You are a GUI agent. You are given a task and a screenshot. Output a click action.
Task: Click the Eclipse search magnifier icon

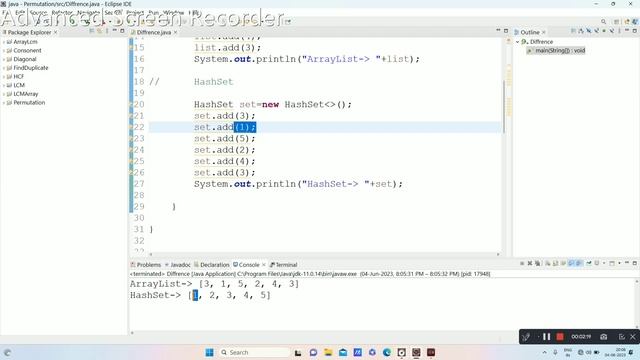point(603,22)
